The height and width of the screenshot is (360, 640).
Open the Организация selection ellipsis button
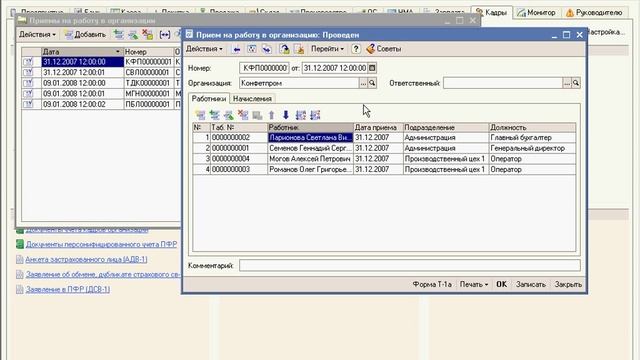363,83
